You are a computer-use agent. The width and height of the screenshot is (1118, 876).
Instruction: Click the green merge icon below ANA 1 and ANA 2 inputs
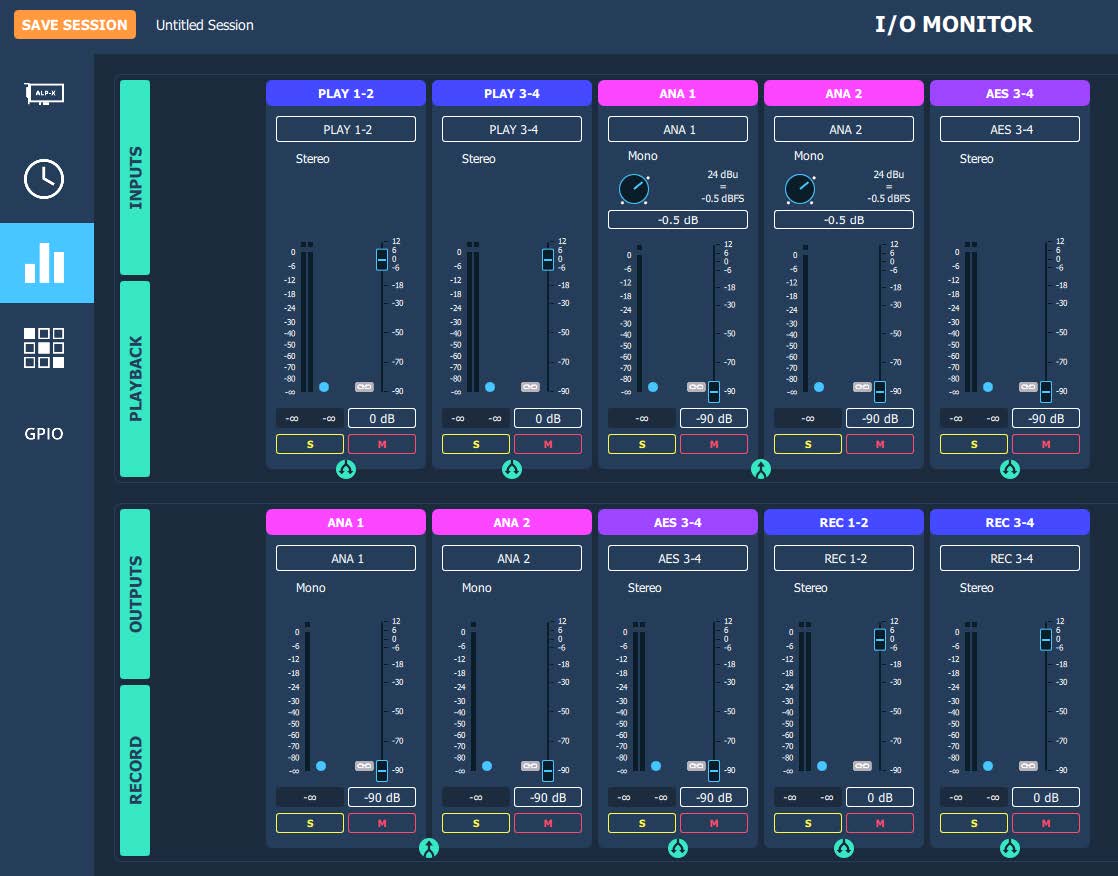pos(761,469)
